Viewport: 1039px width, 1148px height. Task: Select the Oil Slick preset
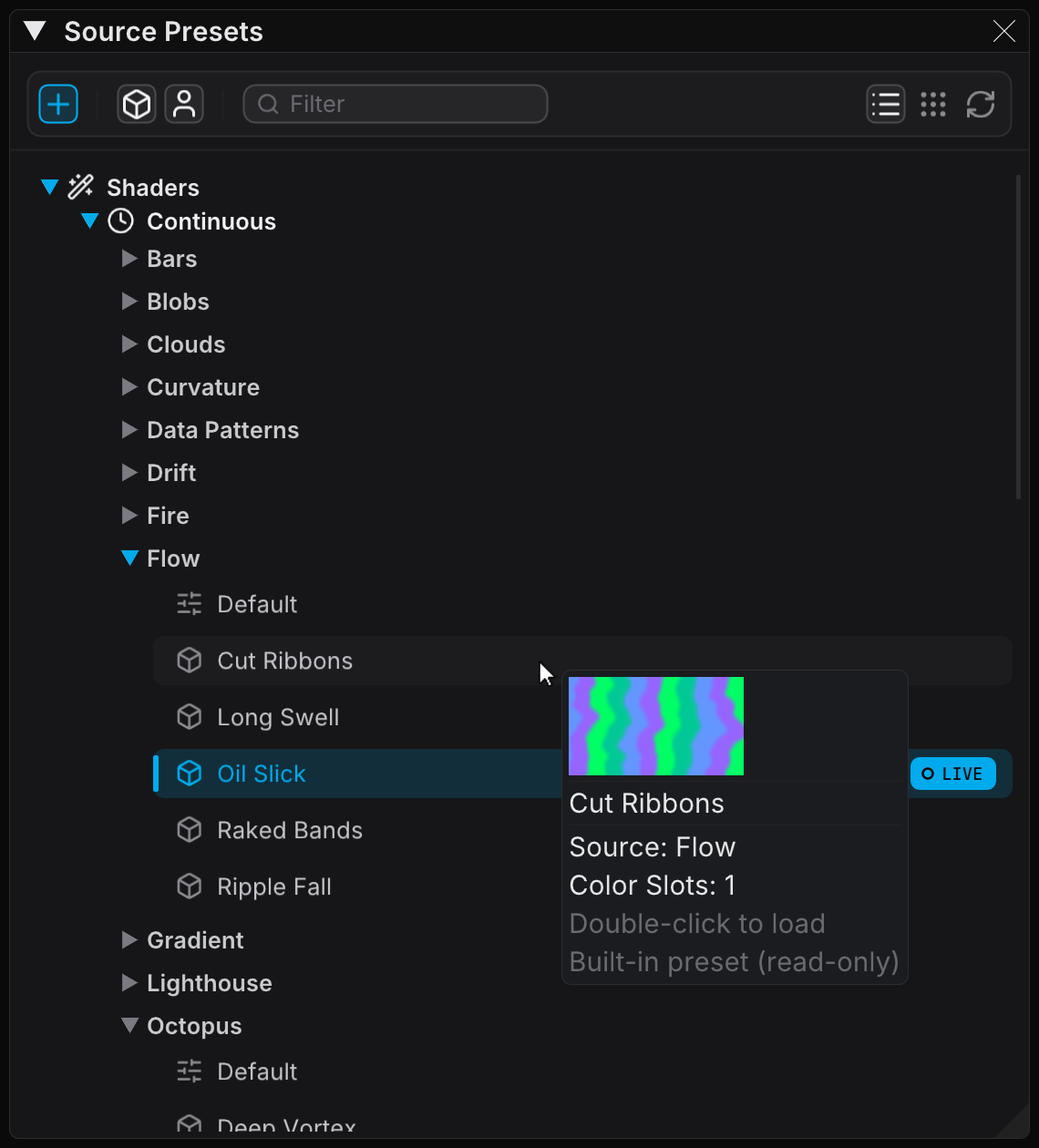pyautogui.click(x=582, y=774)
